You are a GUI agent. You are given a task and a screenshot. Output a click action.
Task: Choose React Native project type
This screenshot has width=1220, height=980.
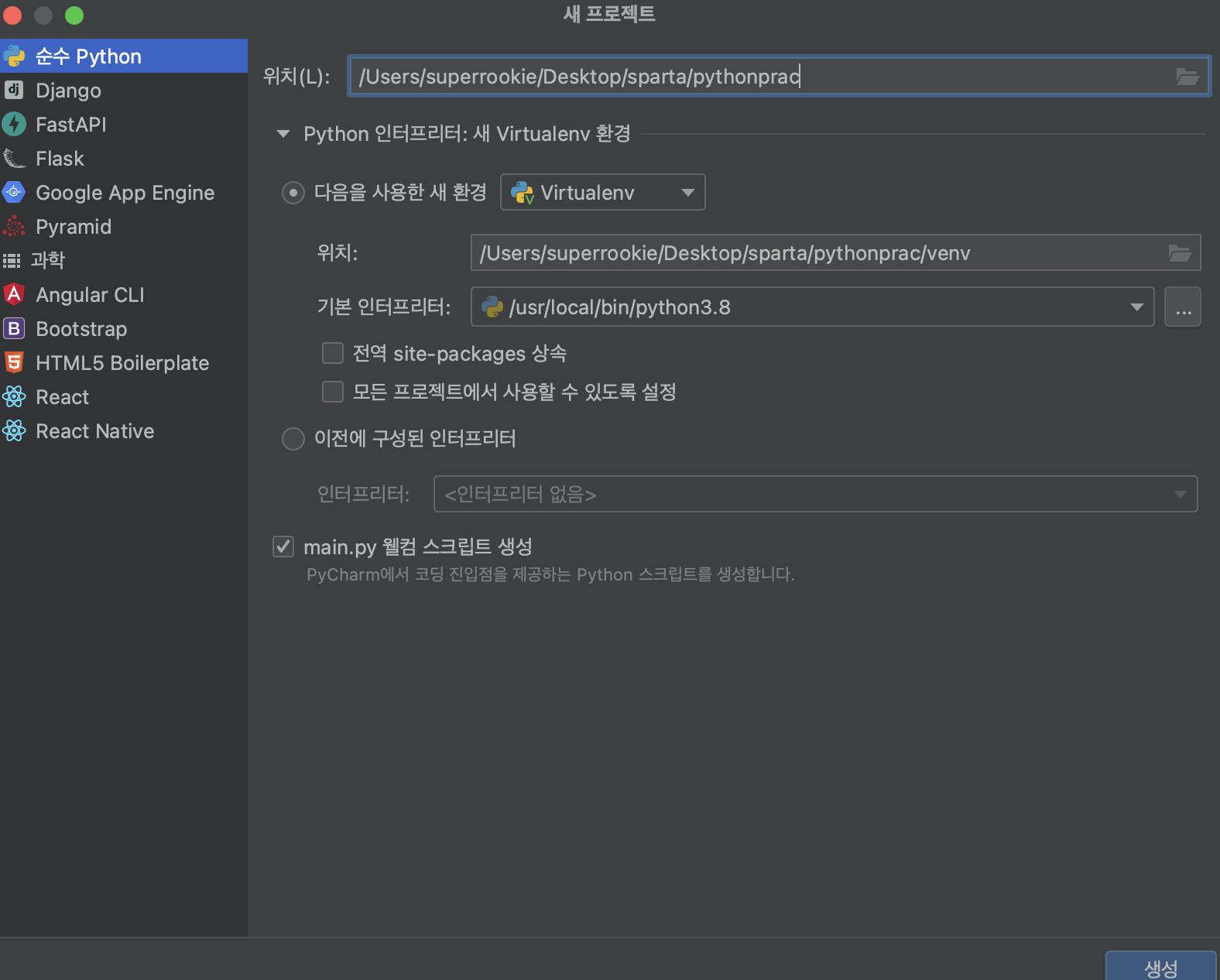click(124, 430)
